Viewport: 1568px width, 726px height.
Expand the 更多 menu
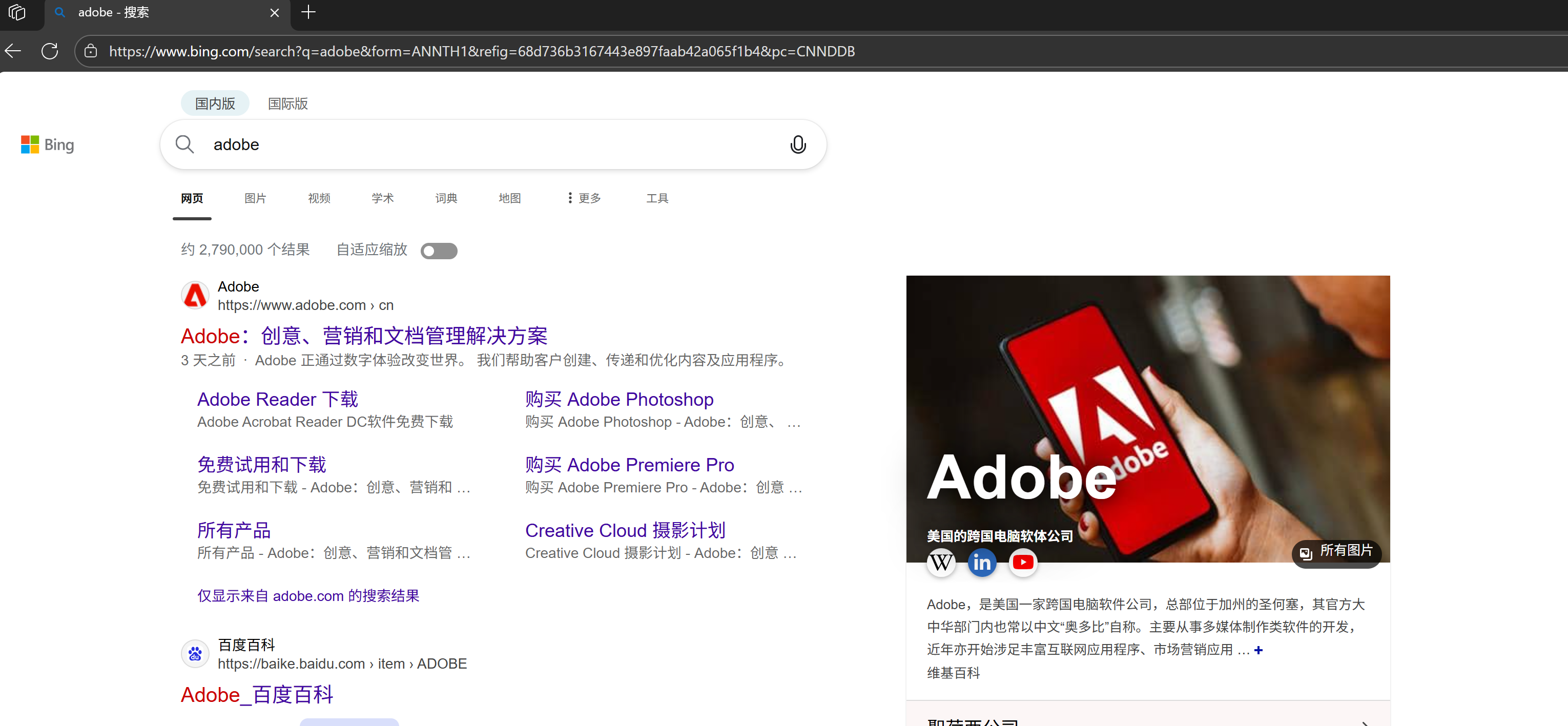583,198
